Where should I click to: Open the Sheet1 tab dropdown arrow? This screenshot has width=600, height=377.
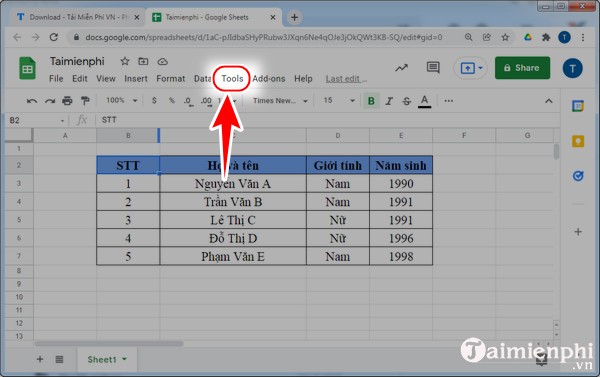(124, 359)
